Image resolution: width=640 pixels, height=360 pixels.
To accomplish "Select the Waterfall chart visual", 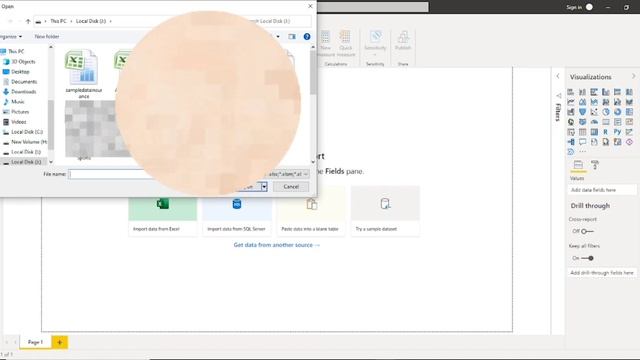I will tap(571, 112).
